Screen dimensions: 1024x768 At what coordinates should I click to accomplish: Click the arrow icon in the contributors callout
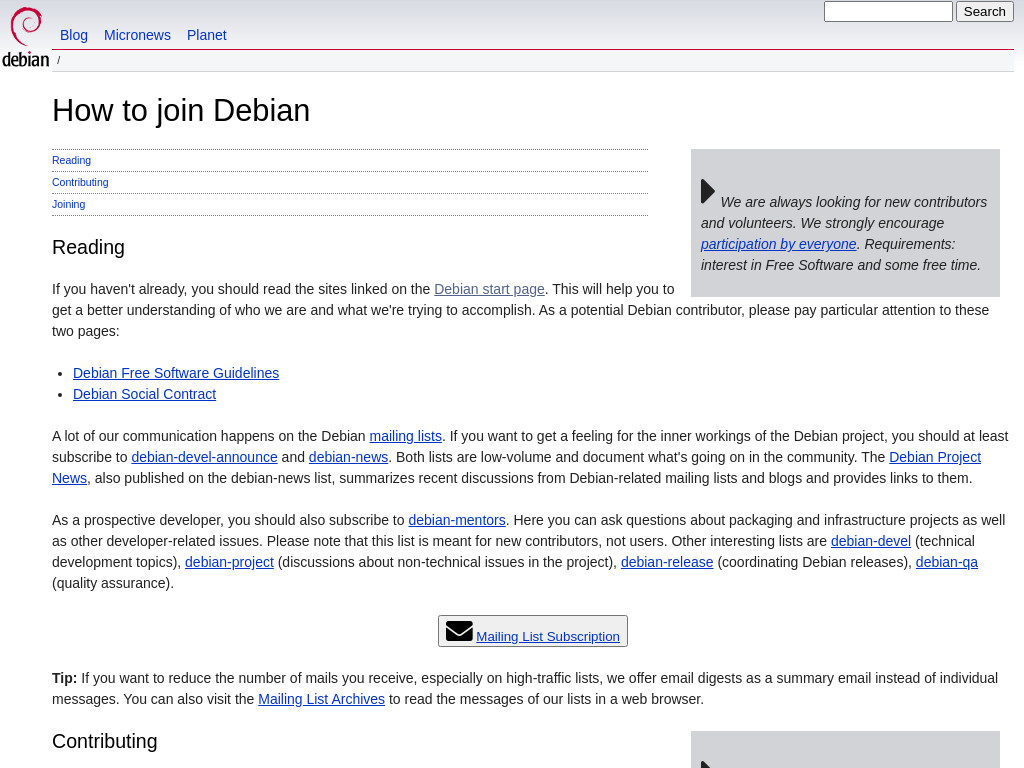pyautogui.click(x=708, y=191)
